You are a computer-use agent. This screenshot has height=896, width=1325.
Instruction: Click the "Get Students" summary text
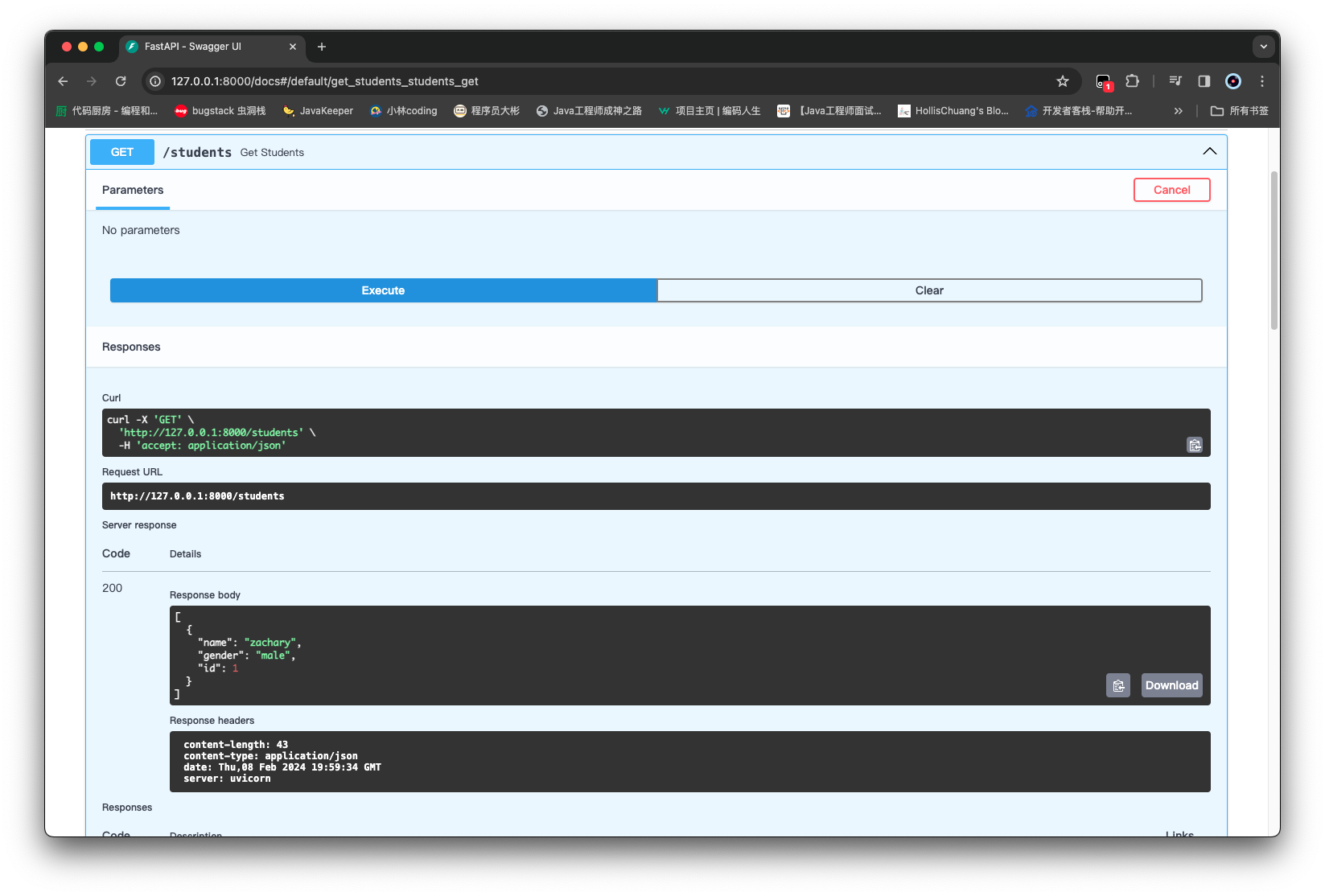click(272, 153)
